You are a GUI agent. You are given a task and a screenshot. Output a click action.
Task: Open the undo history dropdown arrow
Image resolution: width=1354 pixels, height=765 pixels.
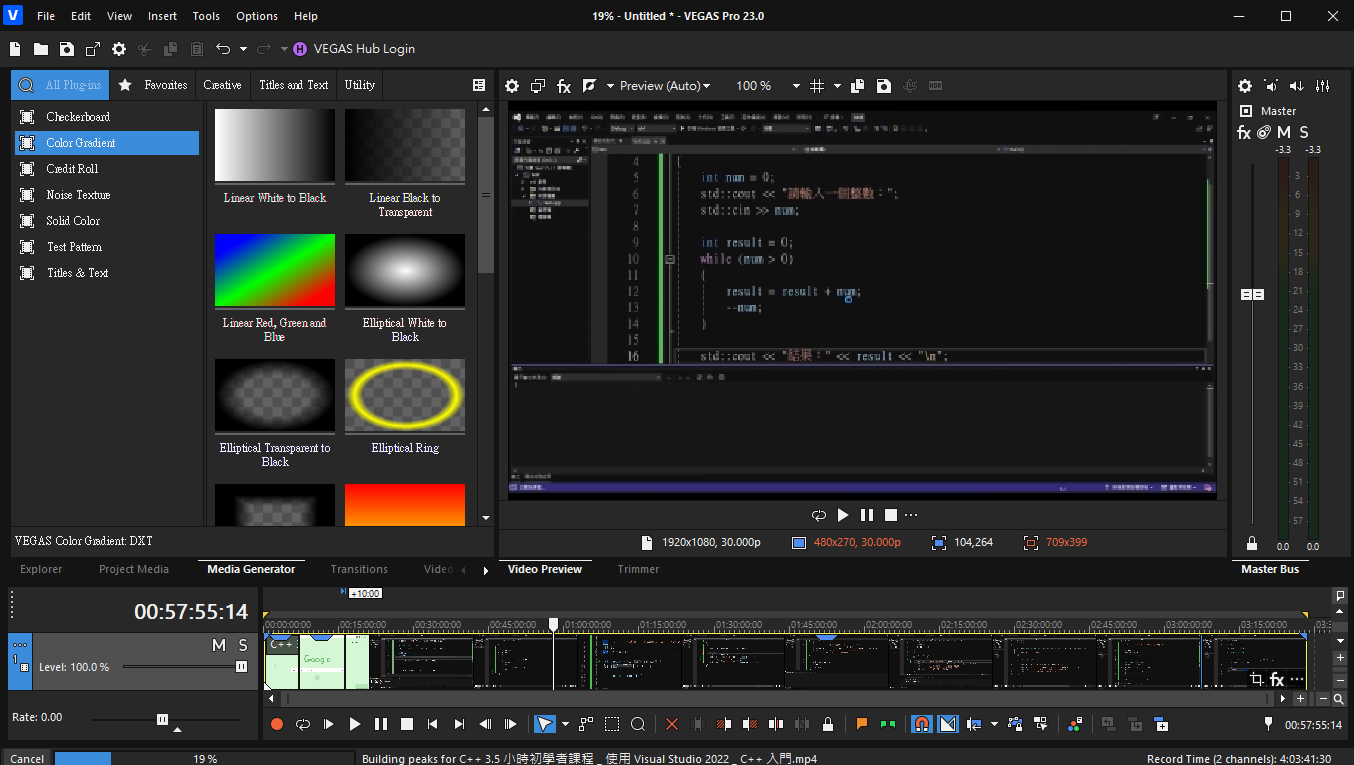click(x=242, y=49)
